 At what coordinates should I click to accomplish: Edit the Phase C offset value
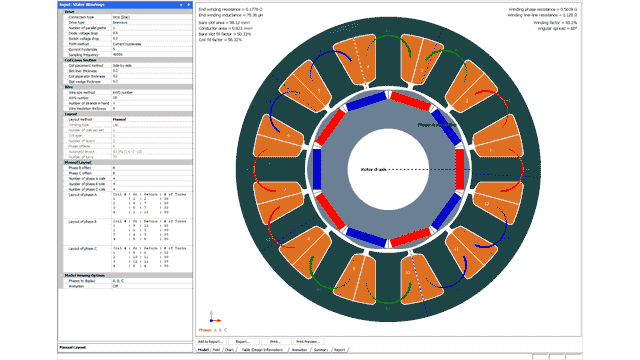[x=151, y=173]
